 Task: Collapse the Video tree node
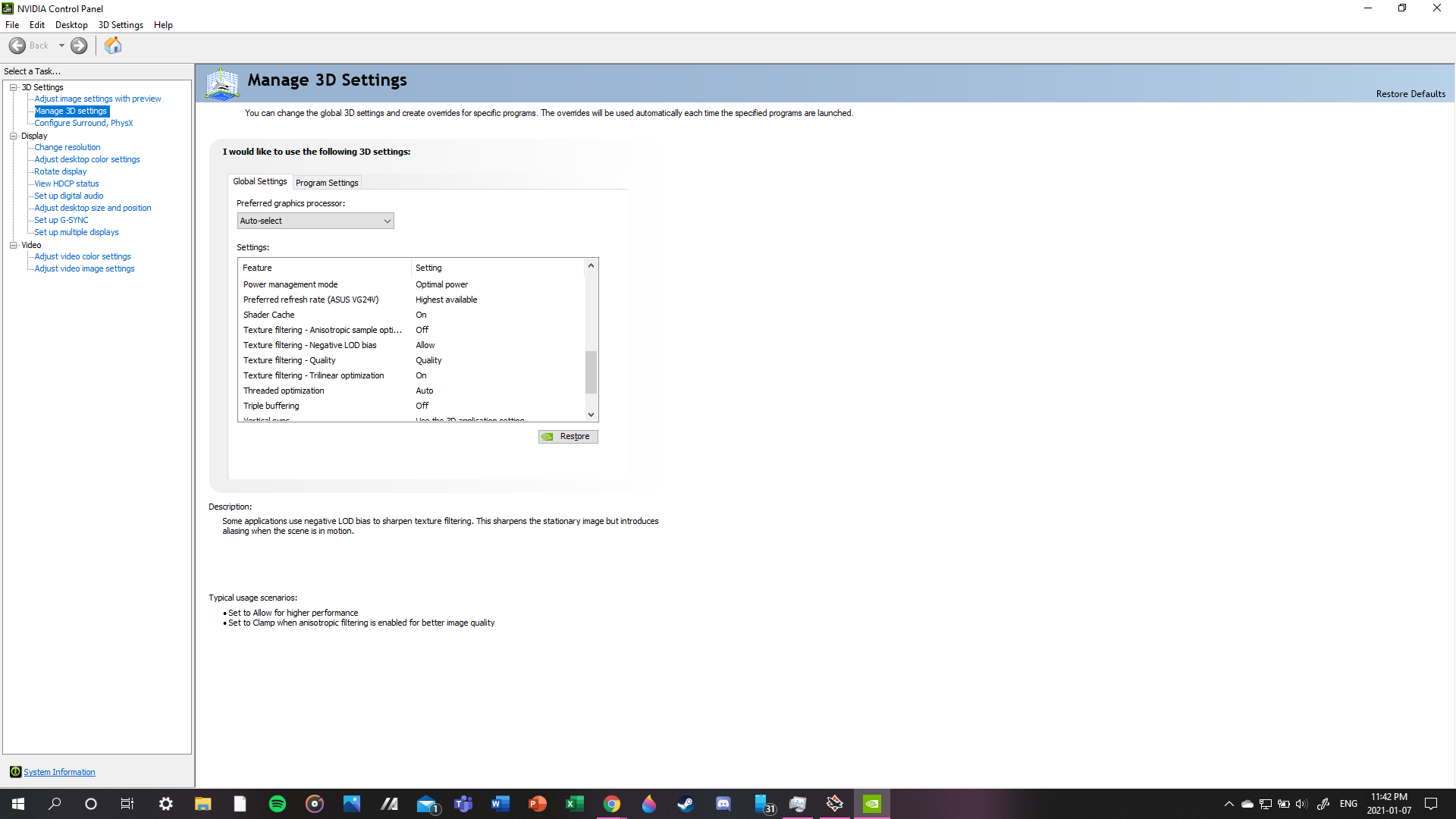coord(14,245)
